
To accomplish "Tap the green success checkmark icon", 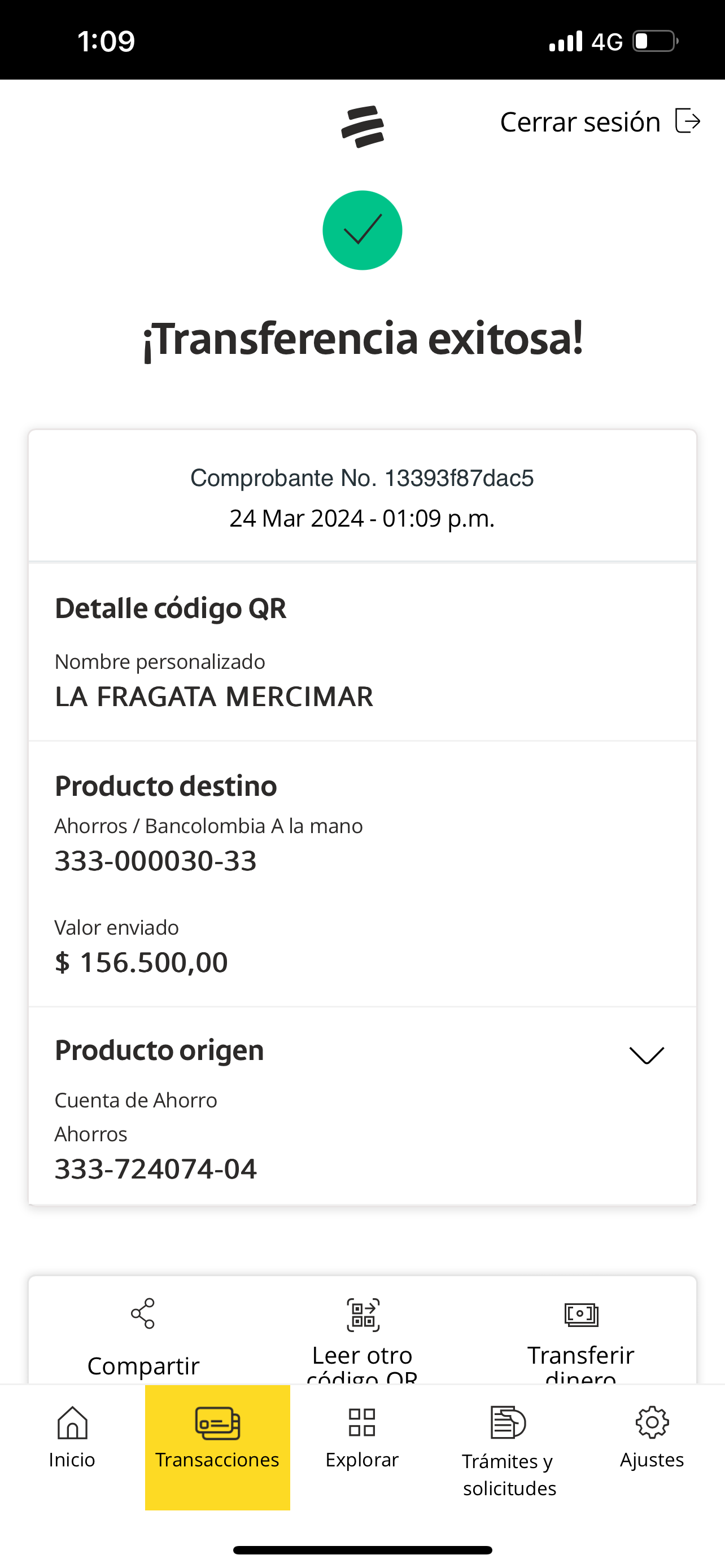I will tap(362, 230).
